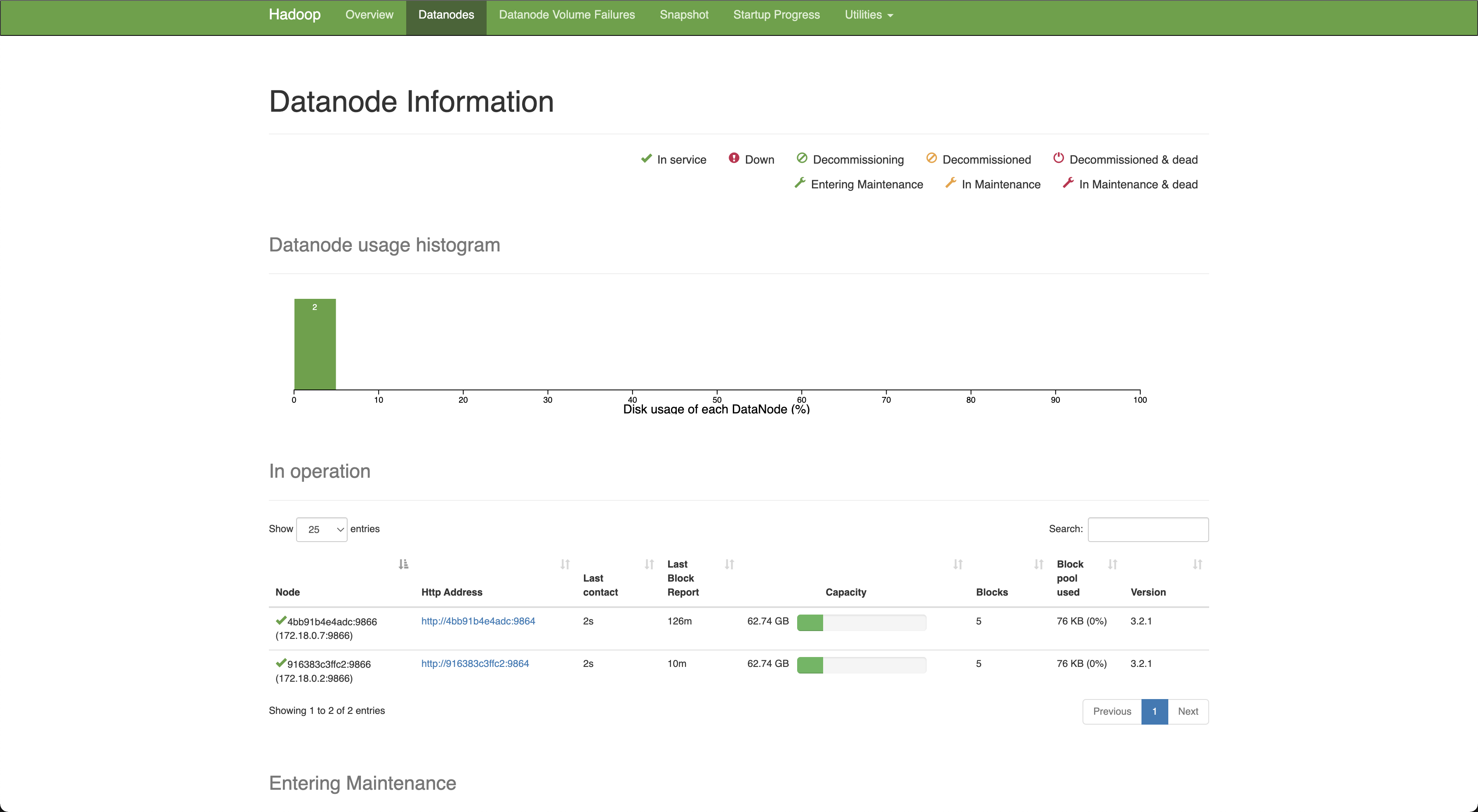This screenshot has width=1478, height=812.
Task: Open link http://4bb91b4e4adc:9864
Action: click(x=478, y=621)
